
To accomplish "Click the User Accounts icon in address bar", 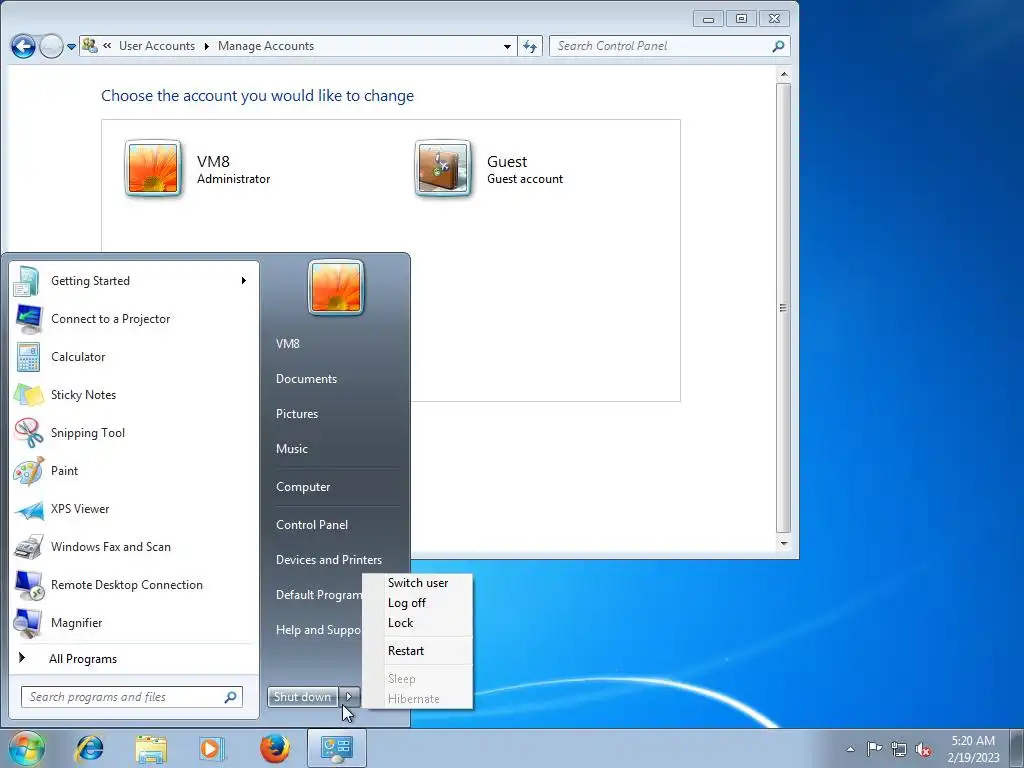I will click(x=90, y=46).
